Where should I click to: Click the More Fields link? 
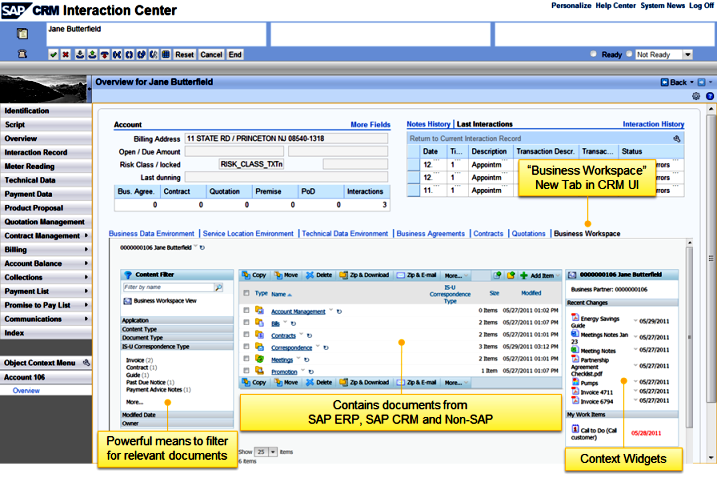point(370,124)
